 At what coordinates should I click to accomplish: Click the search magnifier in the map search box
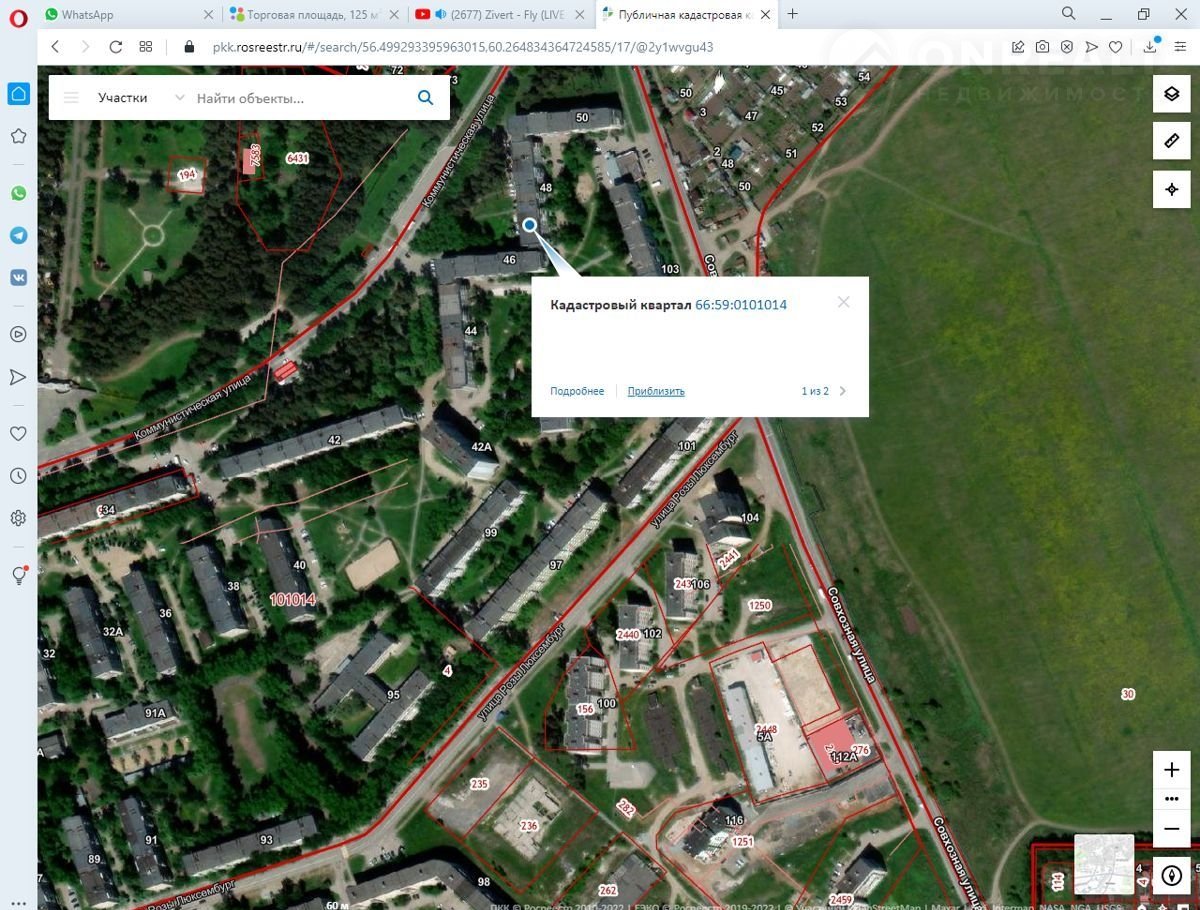(x=425, y=98)
